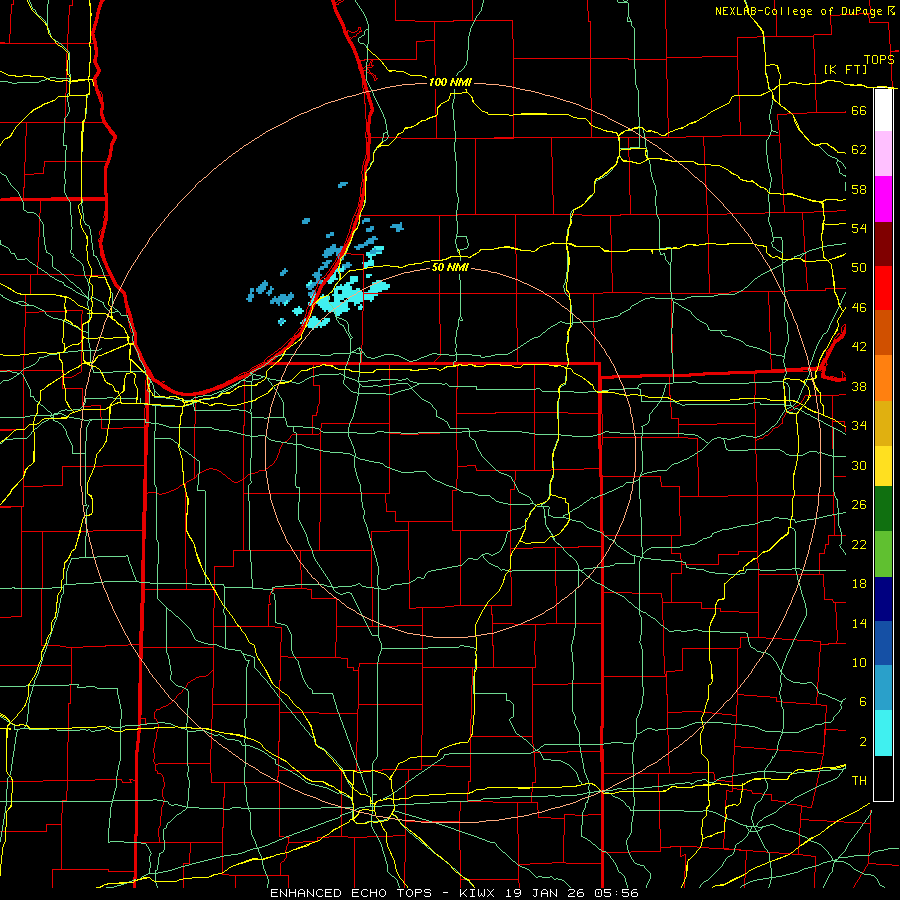
Task: Select the white swatch in the legend
Action: (883, 110)
